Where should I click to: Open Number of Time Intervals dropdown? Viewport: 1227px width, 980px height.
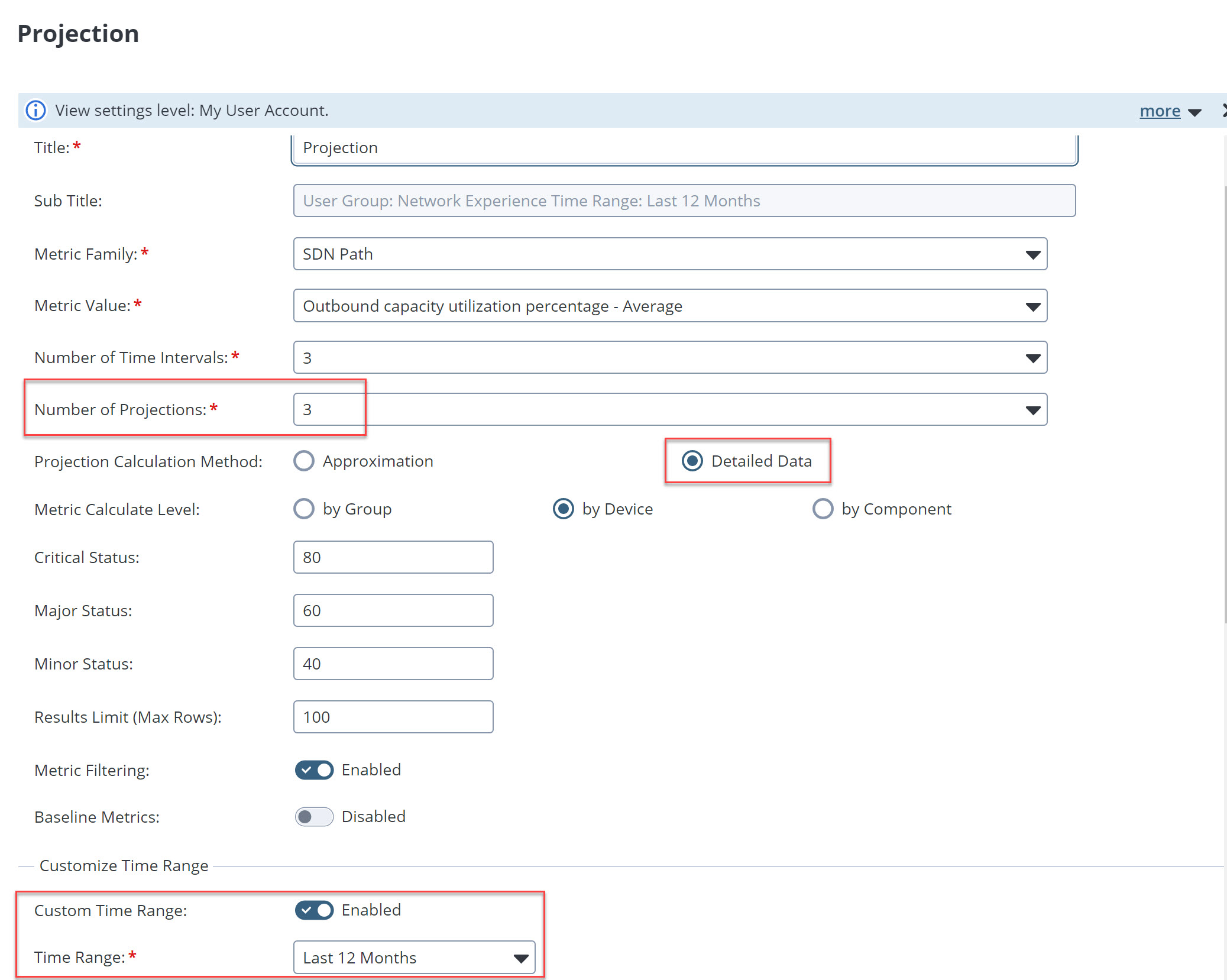(670, 357)
